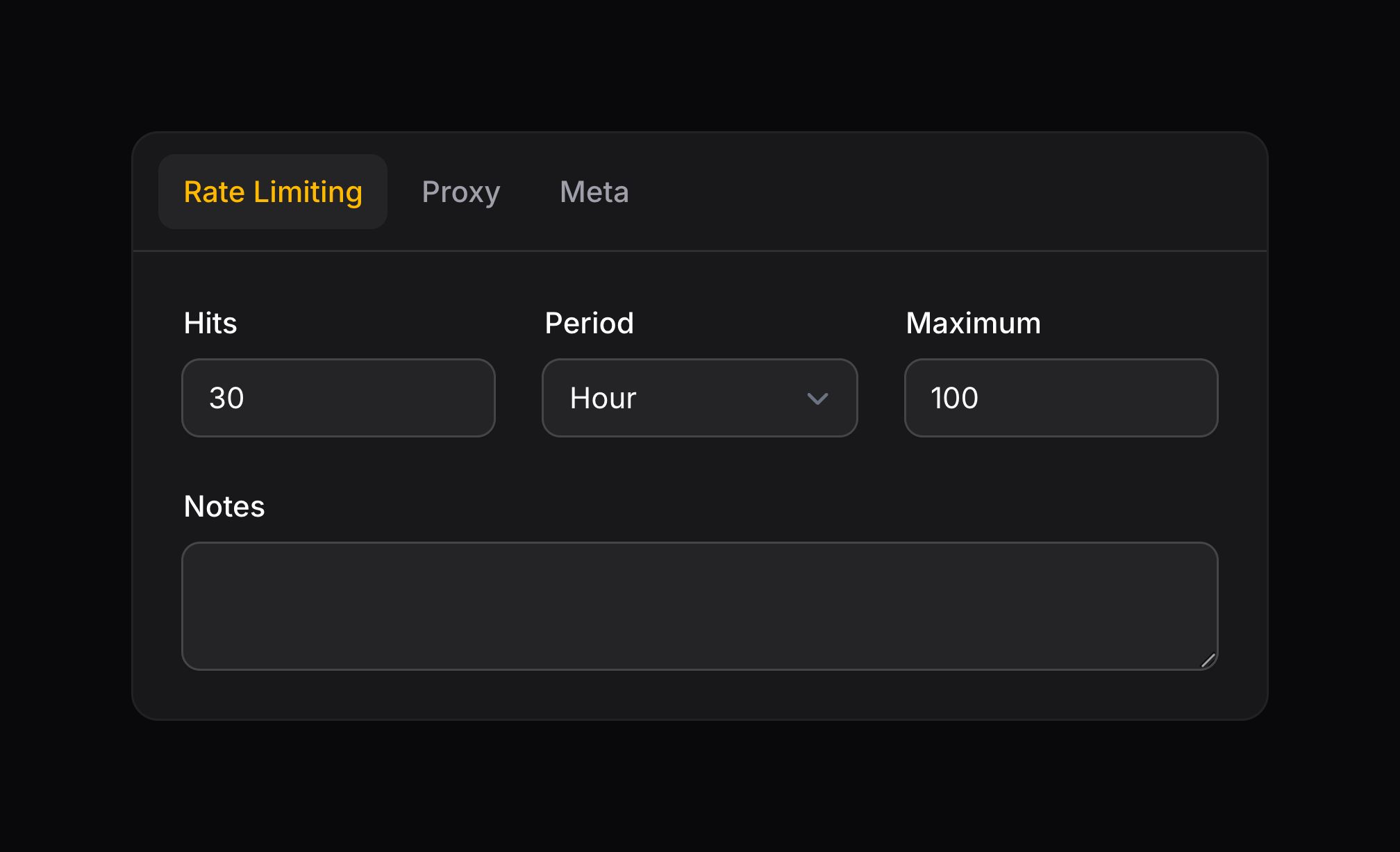Click the horizontal divider below the tabs
Image resolution: width=1400 pixels, height=852 pixels.
[699, 251]
